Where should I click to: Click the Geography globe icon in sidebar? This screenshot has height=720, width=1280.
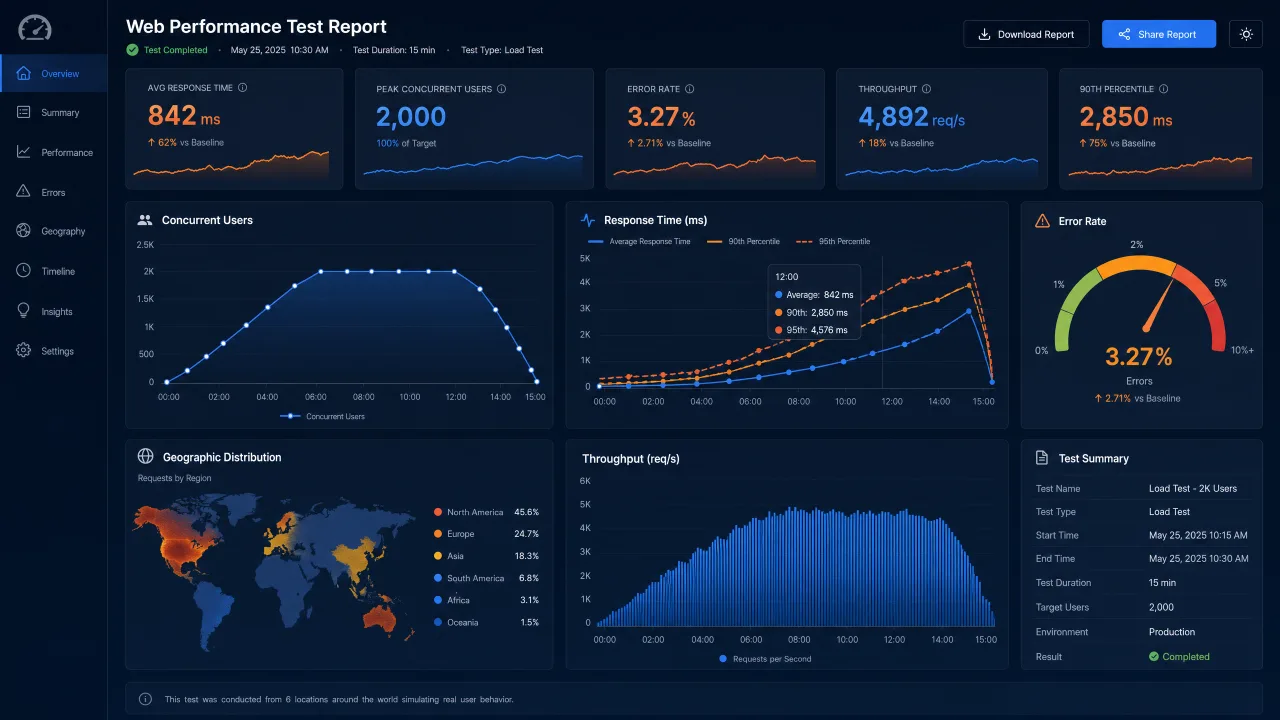[24, 231]
